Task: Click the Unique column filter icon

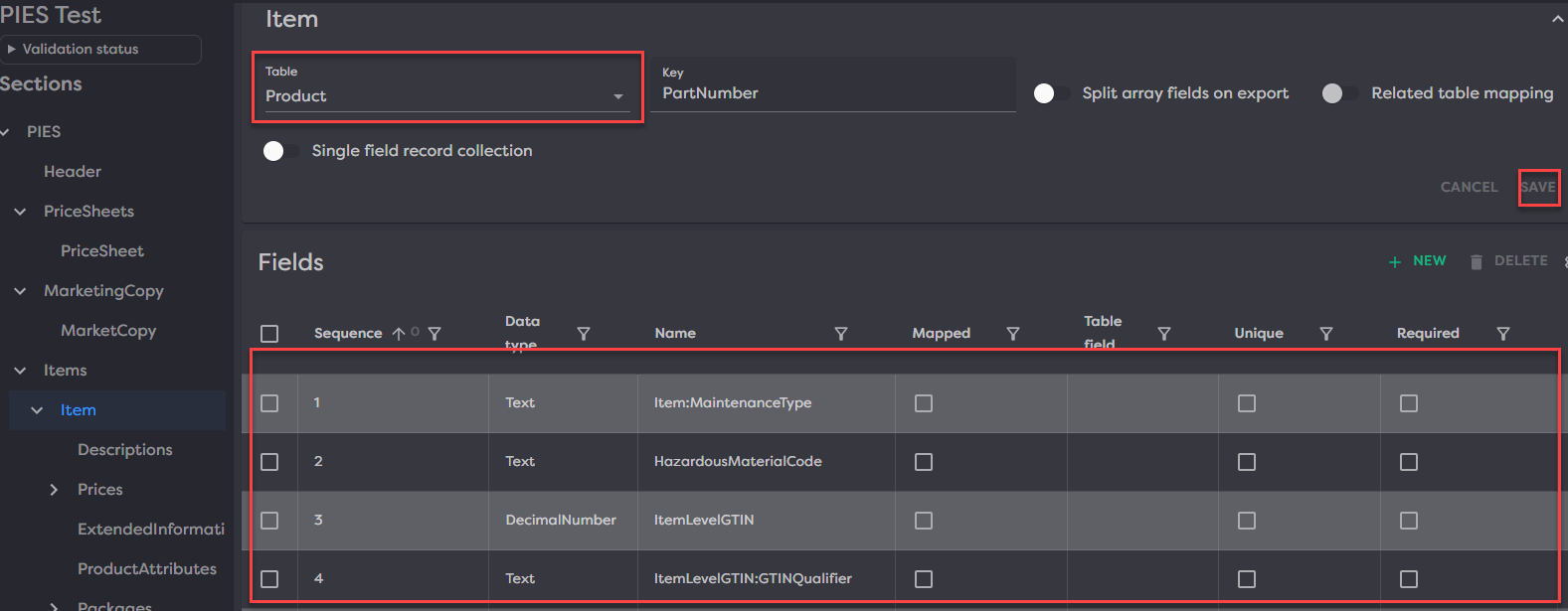Action: tap(1326, 334)
